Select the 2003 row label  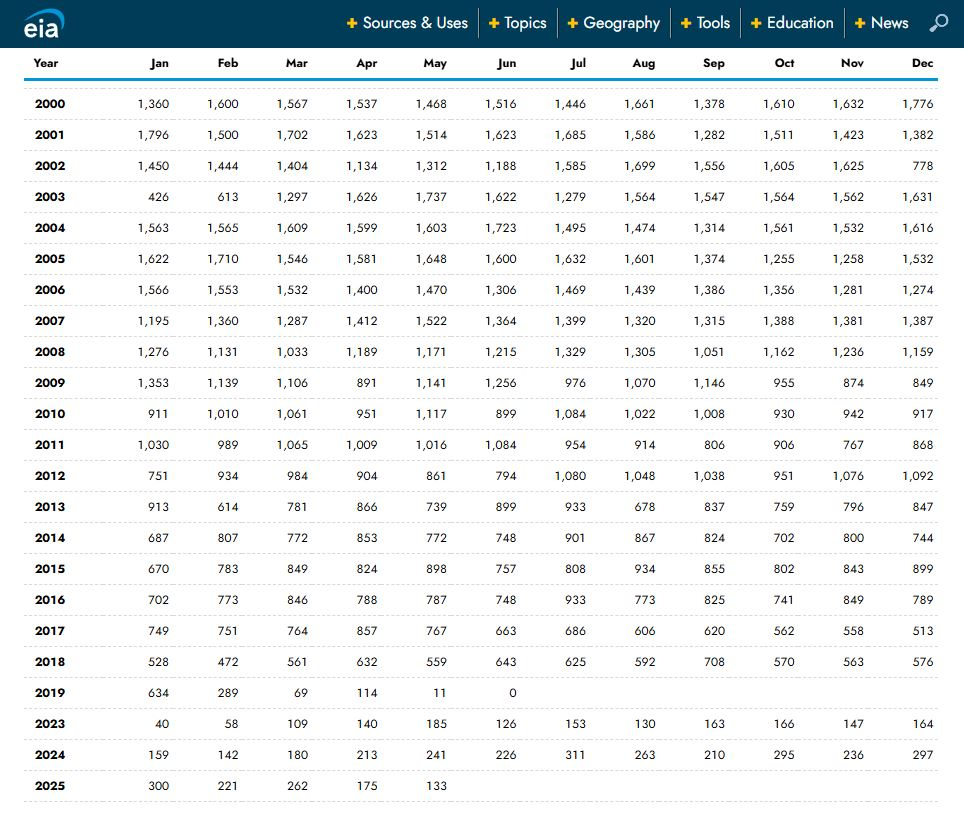point(50,197)
